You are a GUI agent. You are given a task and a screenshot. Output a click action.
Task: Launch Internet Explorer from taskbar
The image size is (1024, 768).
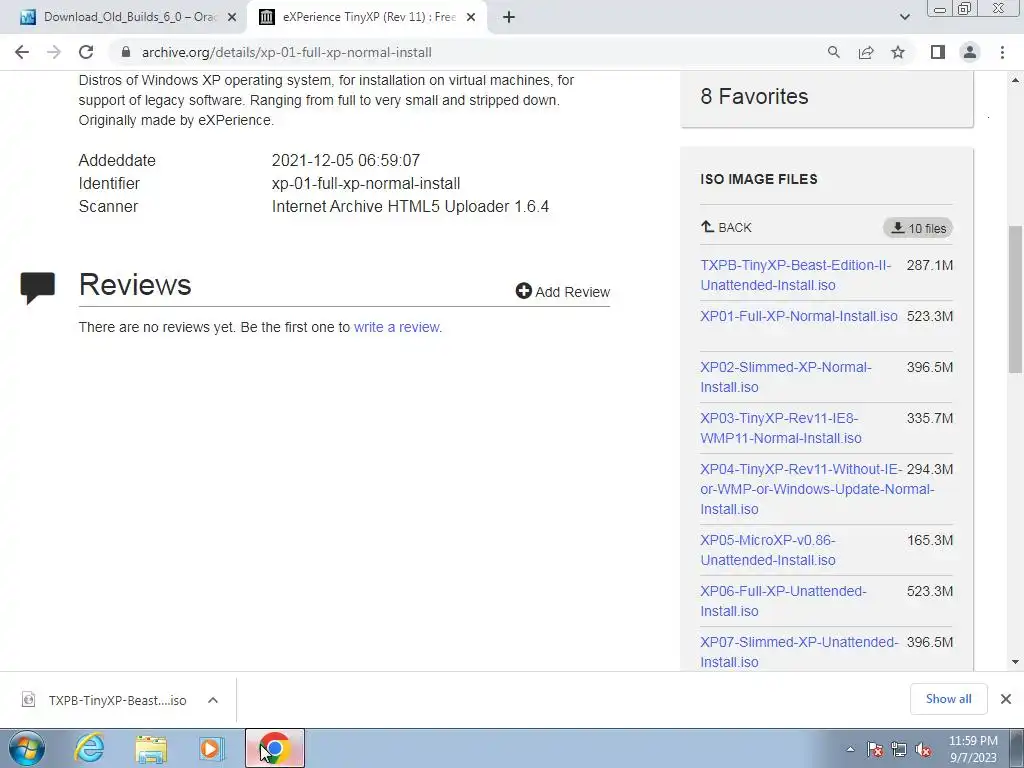coord(89,748)
